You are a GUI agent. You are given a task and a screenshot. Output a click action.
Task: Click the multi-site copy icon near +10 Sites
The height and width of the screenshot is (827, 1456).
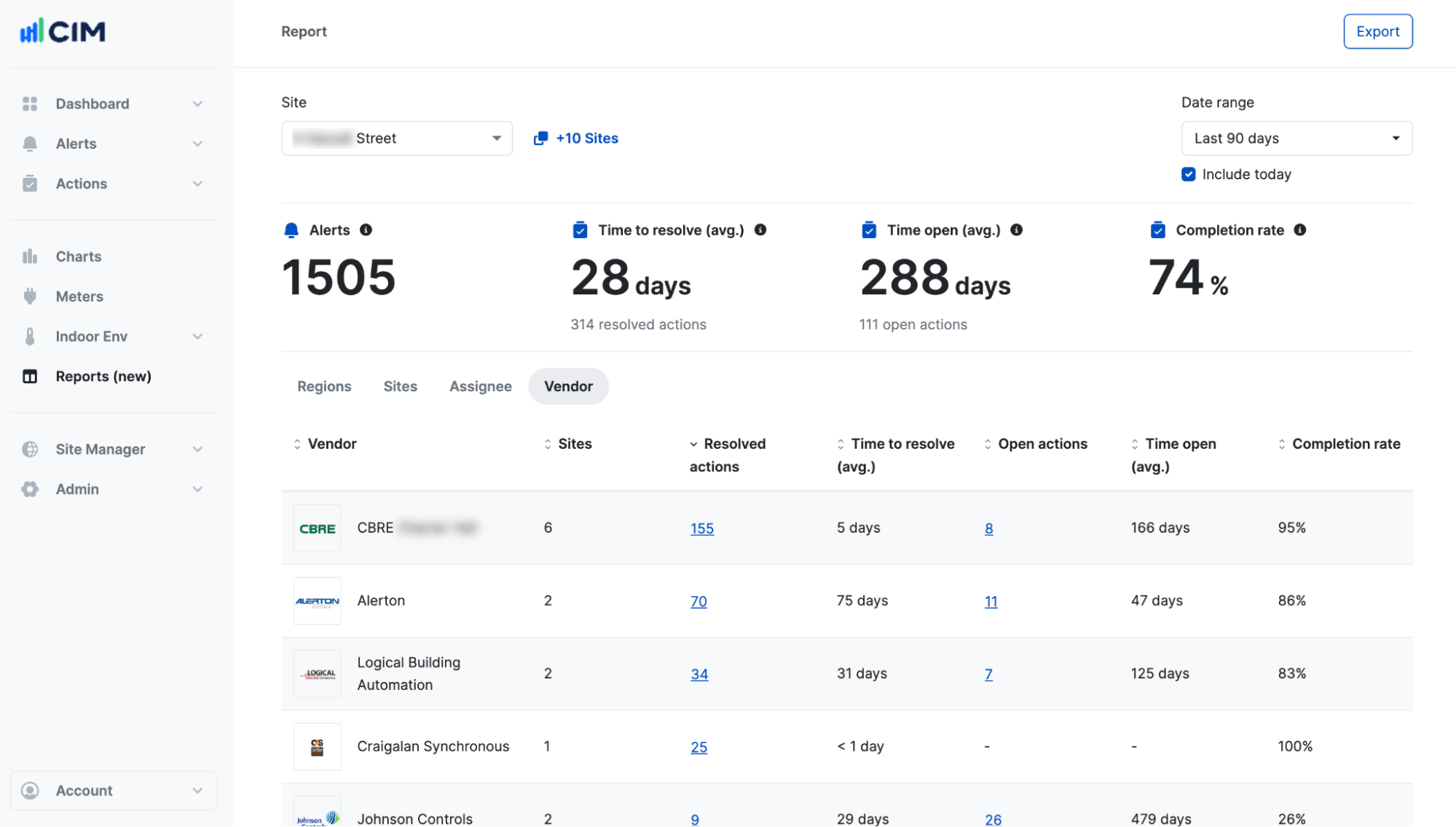(540, 138)
